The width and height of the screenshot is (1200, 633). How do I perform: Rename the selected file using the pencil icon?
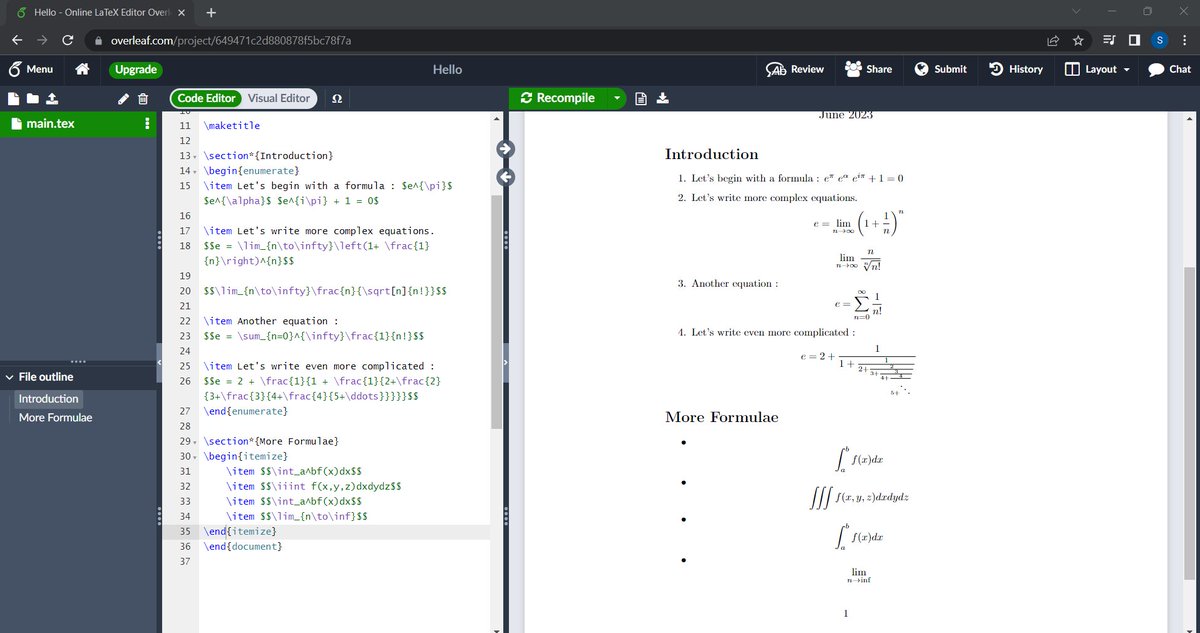tap(122, 98)
